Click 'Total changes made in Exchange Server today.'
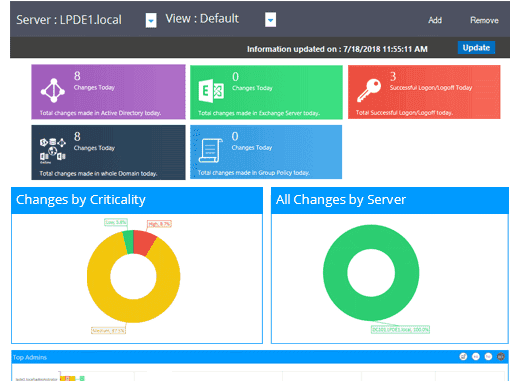This screenshot has height=382, width=520. (x=259, y=113)
